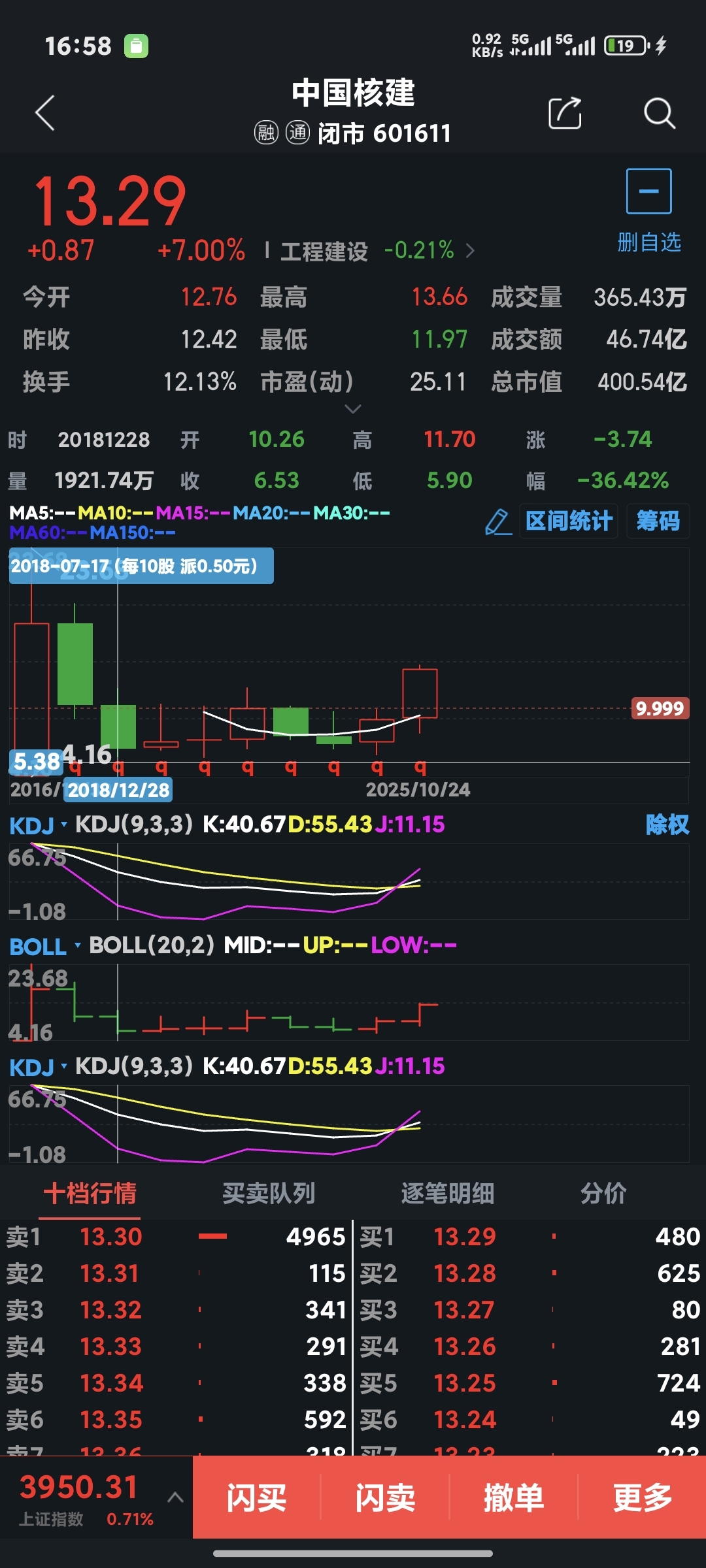Tap the 2018/12/28 date marker
Viewport: 706px width, 1568px height.
point(118,790)
